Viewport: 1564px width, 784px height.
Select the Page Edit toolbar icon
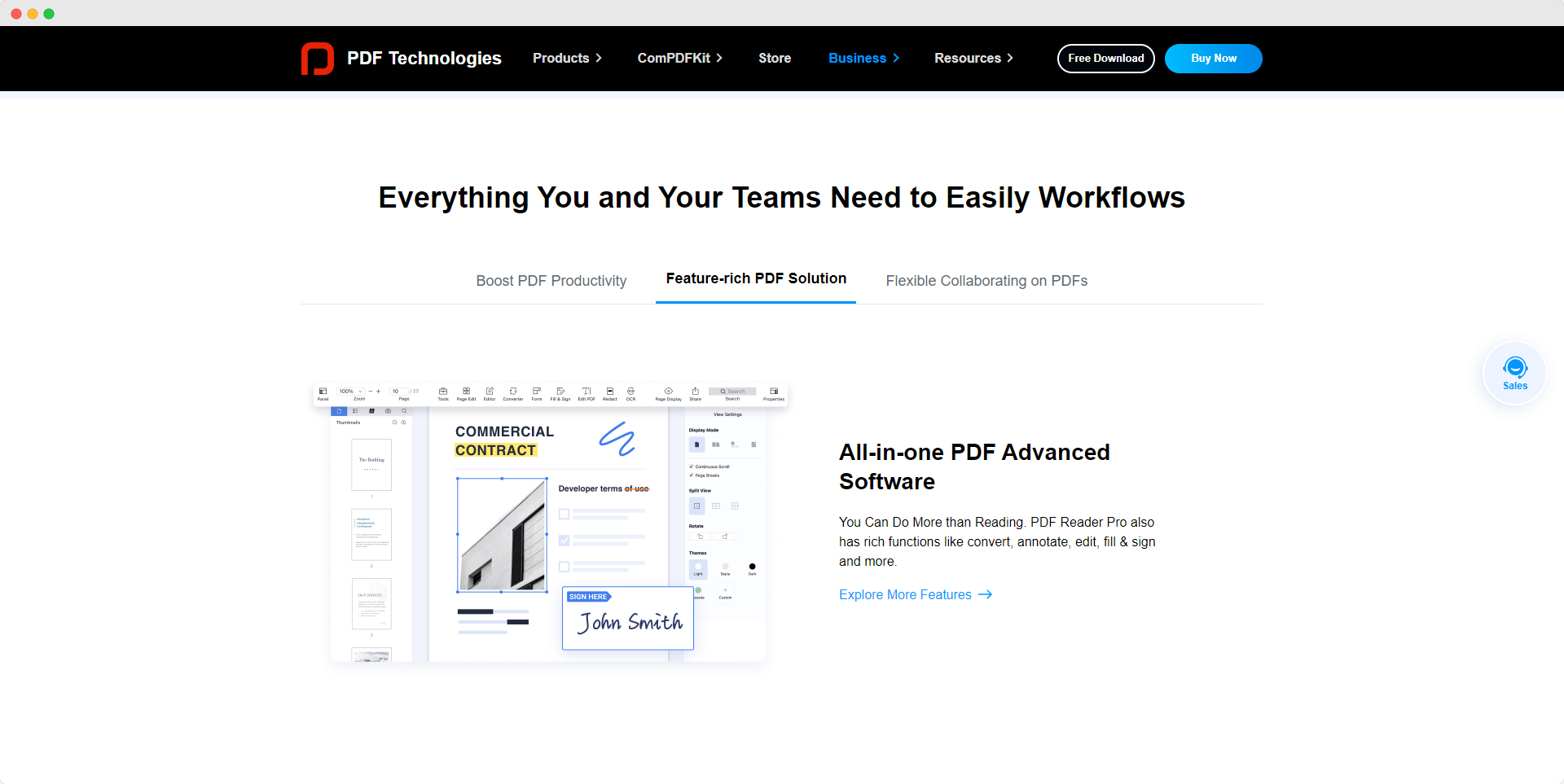click(x=466, y=392)
